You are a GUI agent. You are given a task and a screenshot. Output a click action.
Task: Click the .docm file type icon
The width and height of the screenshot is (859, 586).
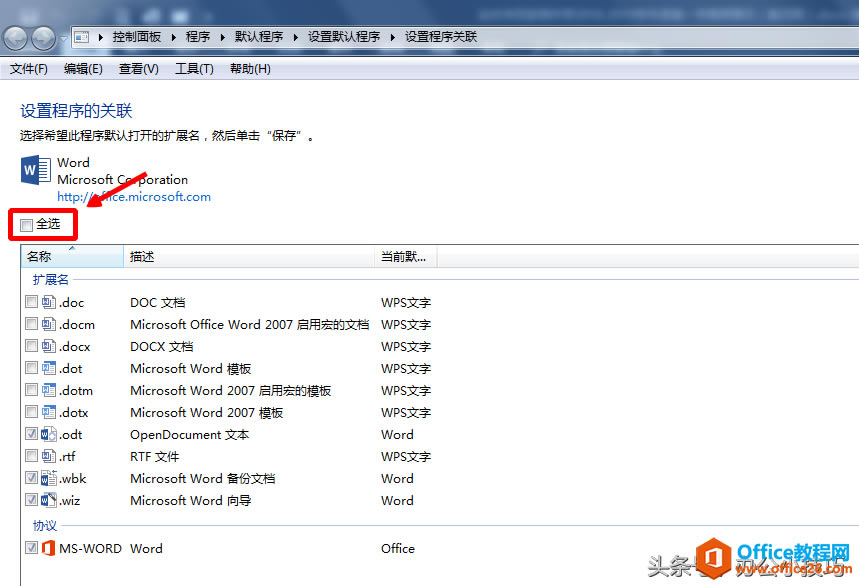[49, 324]
